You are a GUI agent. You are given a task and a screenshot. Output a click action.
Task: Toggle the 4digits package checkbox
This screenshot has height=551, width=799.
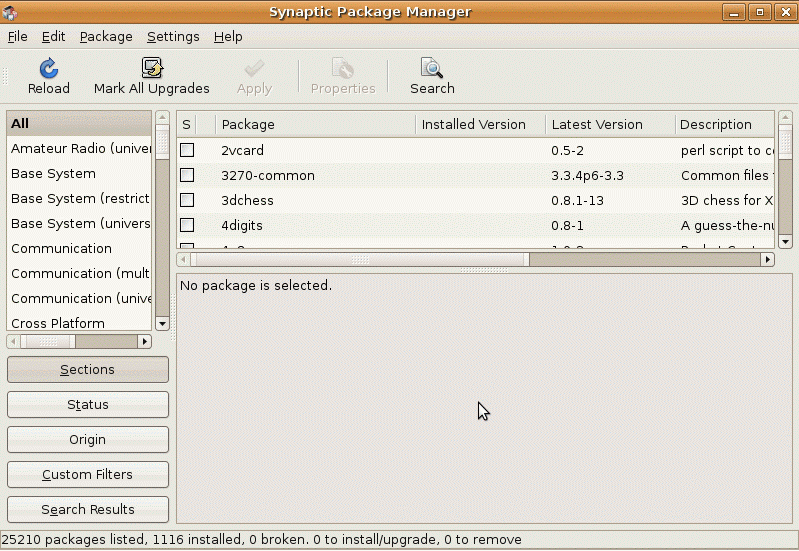[x=187, y=225]
